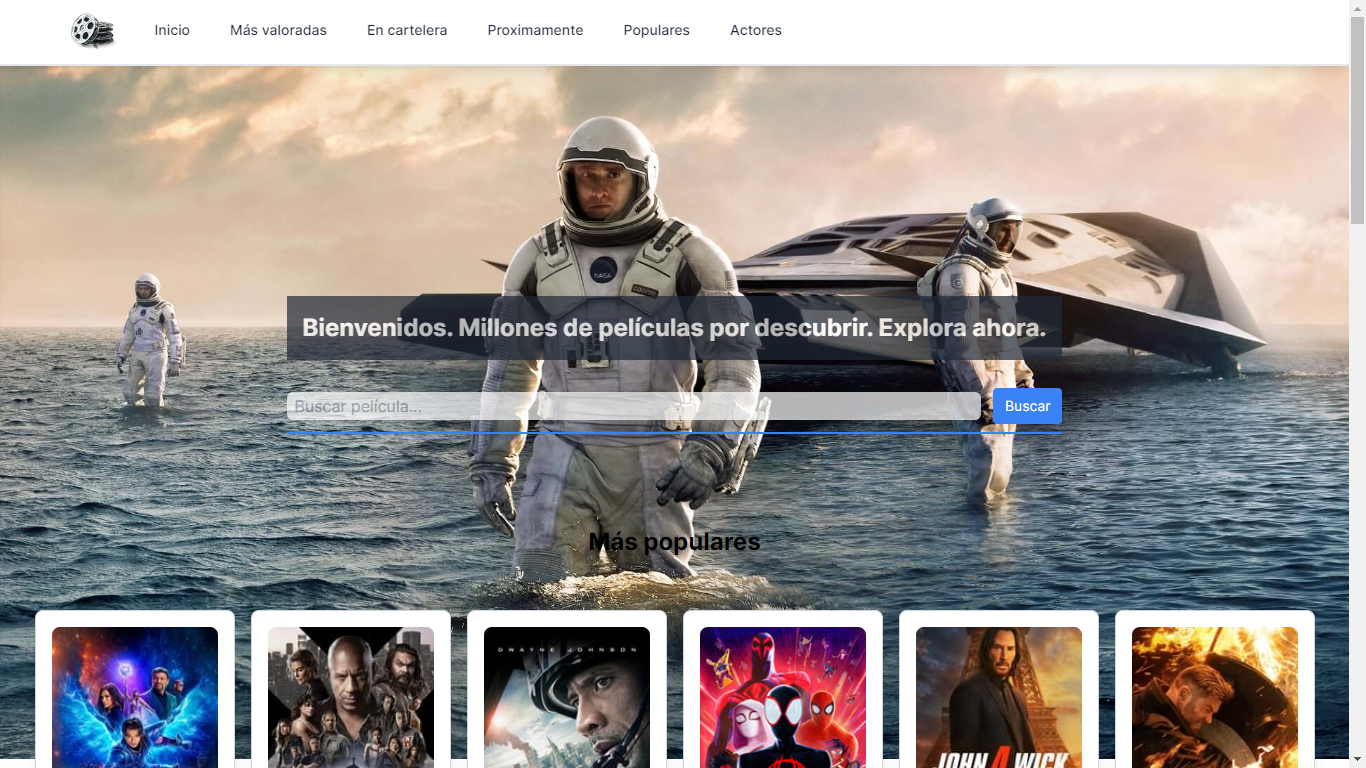
Task: Open the Populares section
Action: coord(656,30)
